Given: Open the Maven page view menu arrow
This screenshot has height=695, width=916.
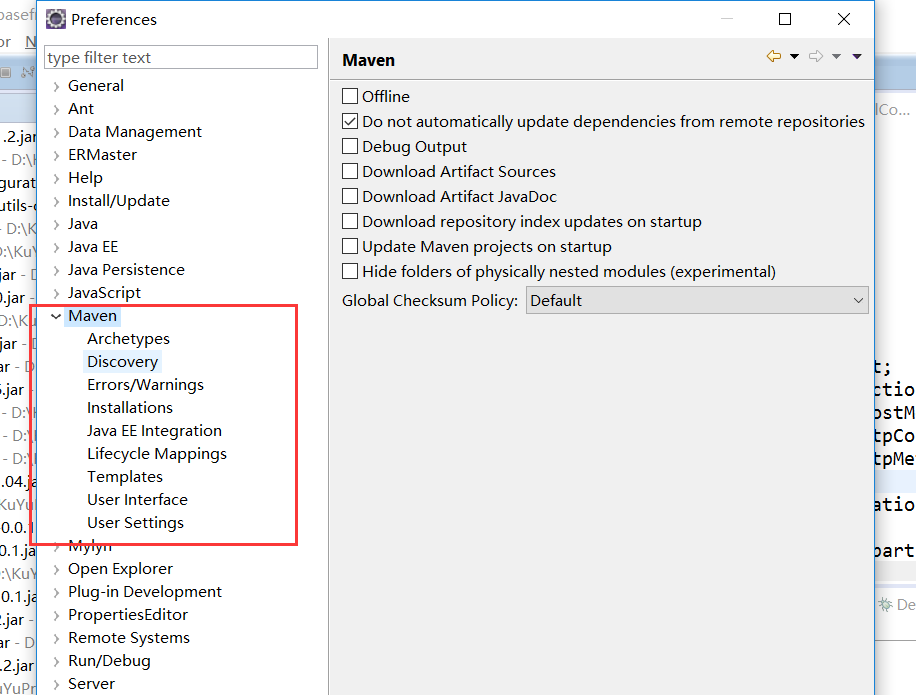Looking at the screenshot, I should [857, 57].
